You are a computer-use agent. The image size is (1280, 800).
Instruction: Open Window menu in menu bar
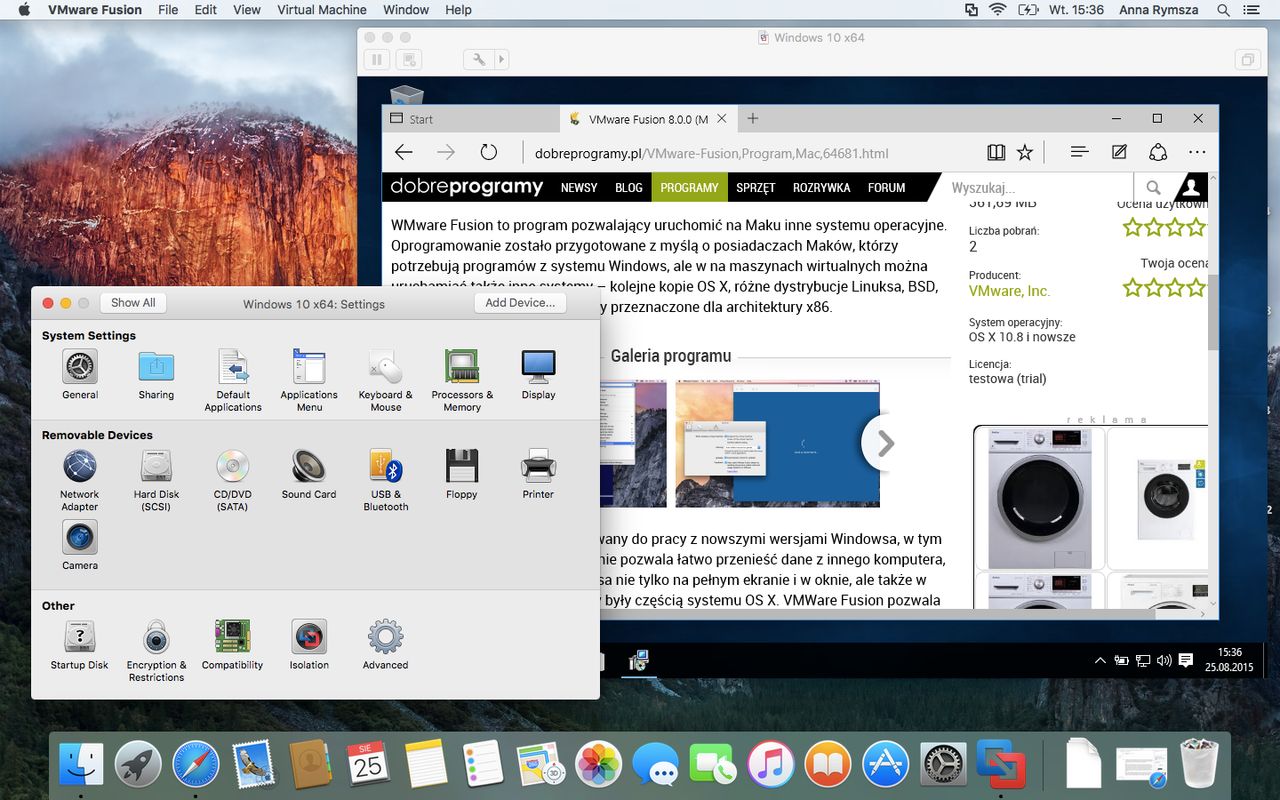pos(406,10)
